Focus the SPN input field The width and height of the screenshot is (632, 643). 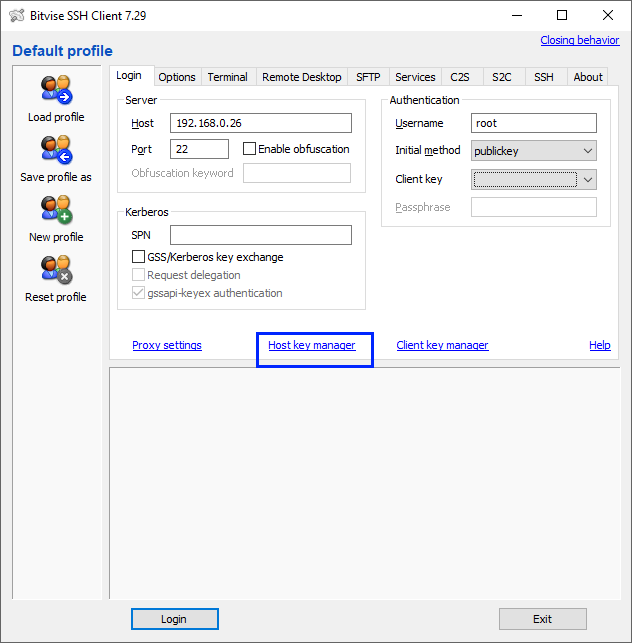coord(261,235)
